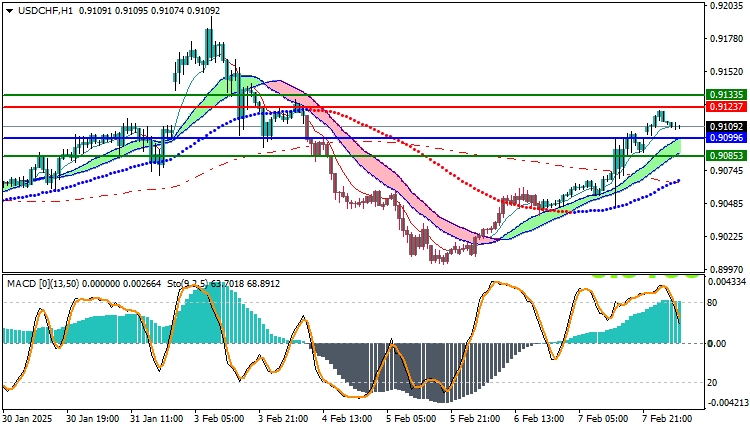
Task: Click the 0.90225 price axis value
Action: pos(727,237)
